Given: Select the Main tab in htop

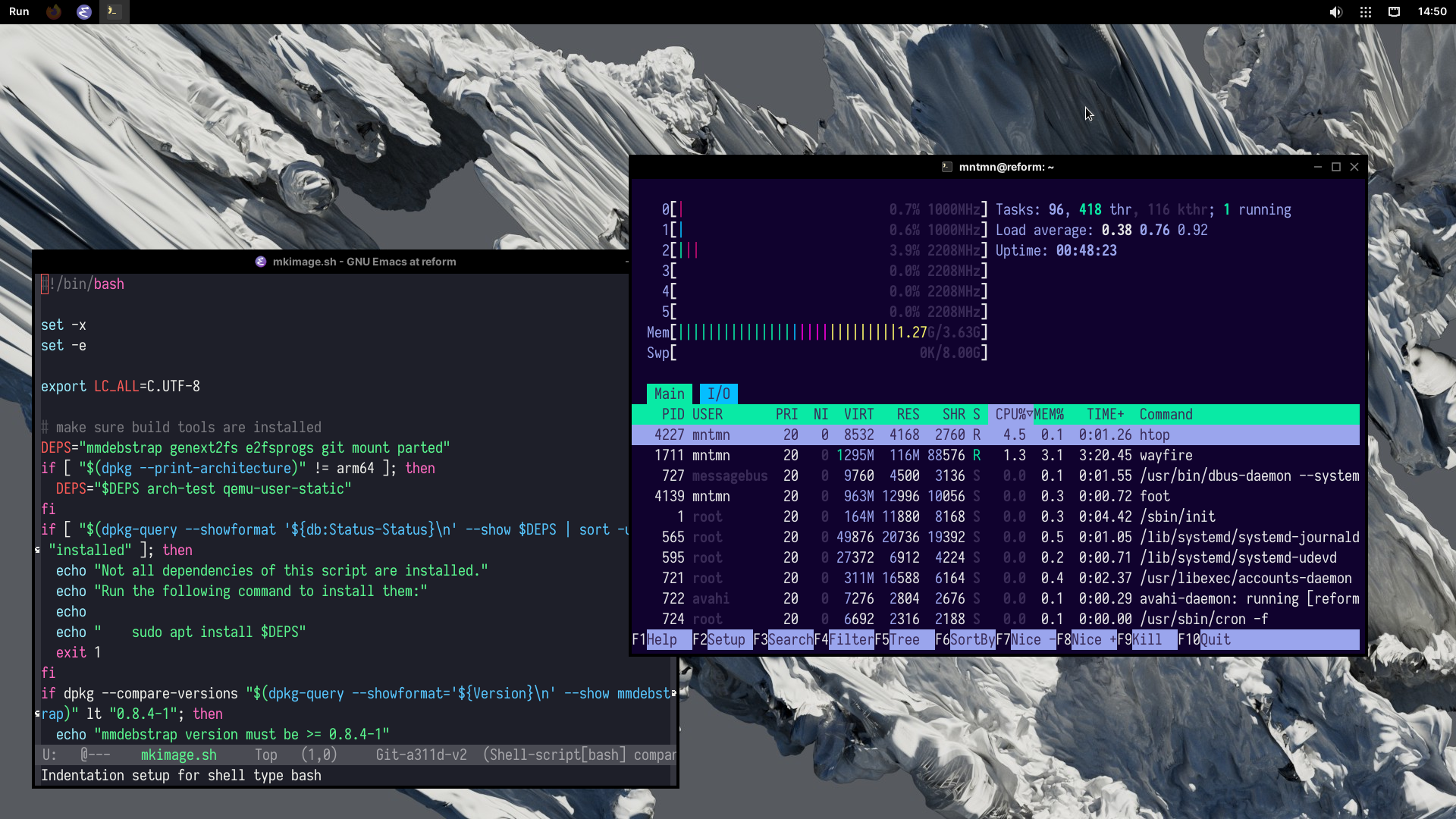Looking at the screenshot, I should click(669, 394).
